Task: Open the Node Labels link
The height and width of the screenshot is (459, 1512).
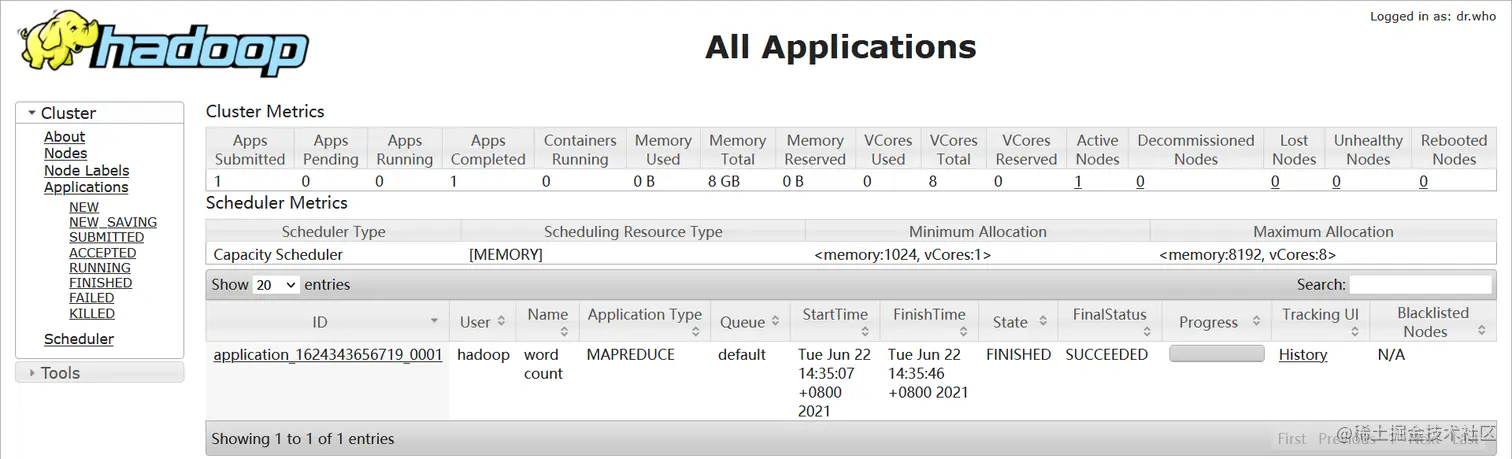Action: (86, 170)
